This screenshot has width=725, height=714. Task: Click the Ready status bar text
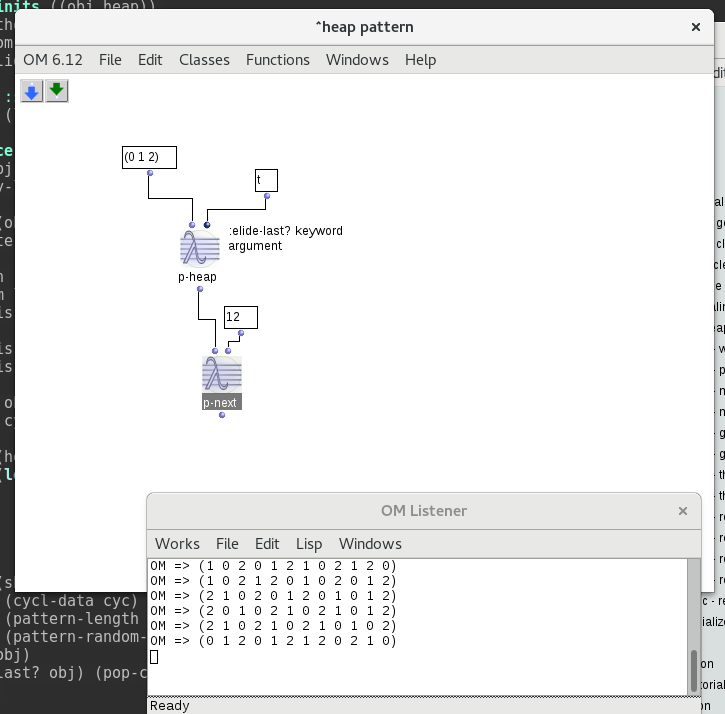(x=170, y=706)
